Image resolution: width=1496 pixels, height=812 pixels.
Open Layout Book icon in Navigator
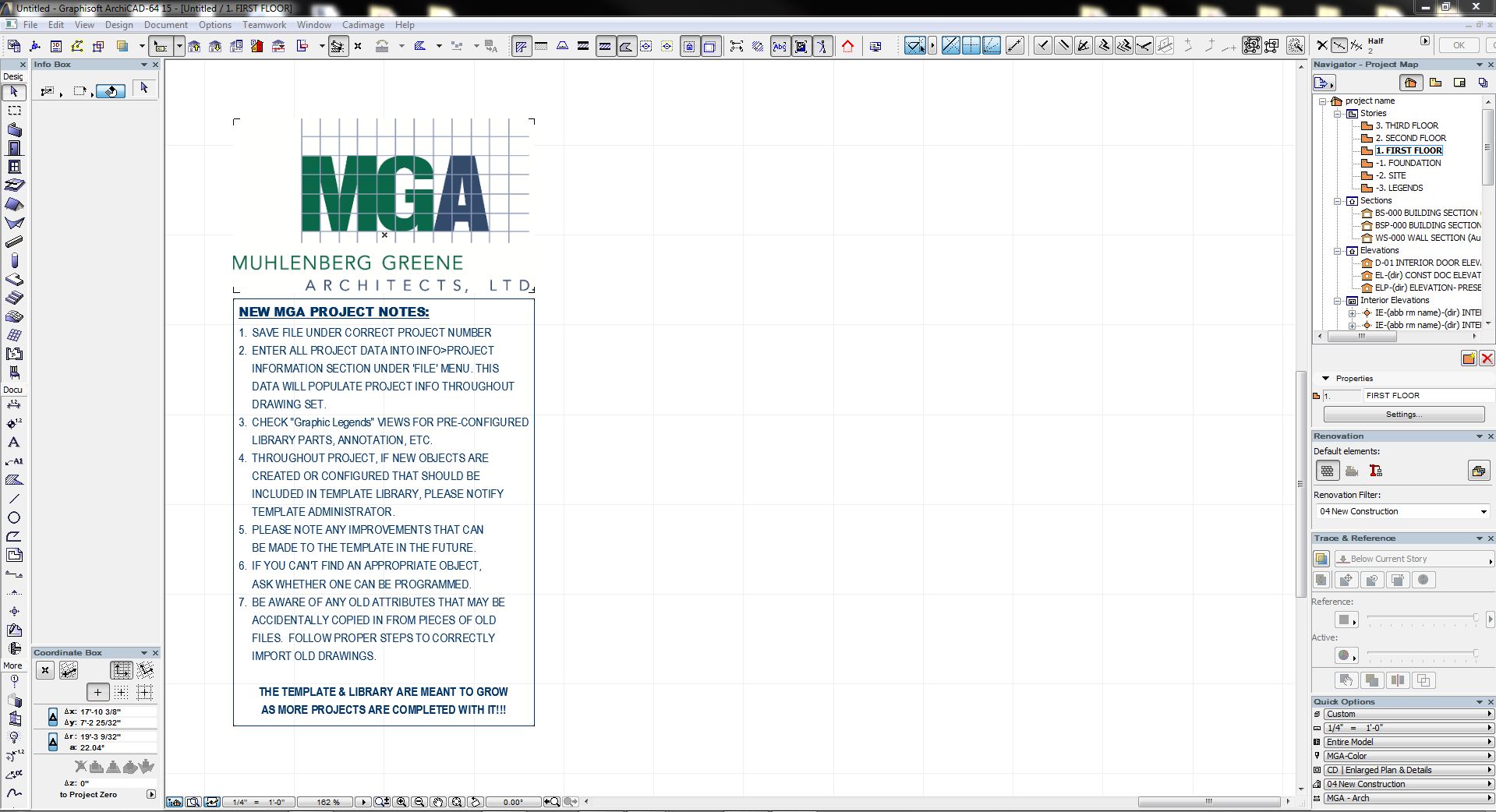tap(1460, 83)
